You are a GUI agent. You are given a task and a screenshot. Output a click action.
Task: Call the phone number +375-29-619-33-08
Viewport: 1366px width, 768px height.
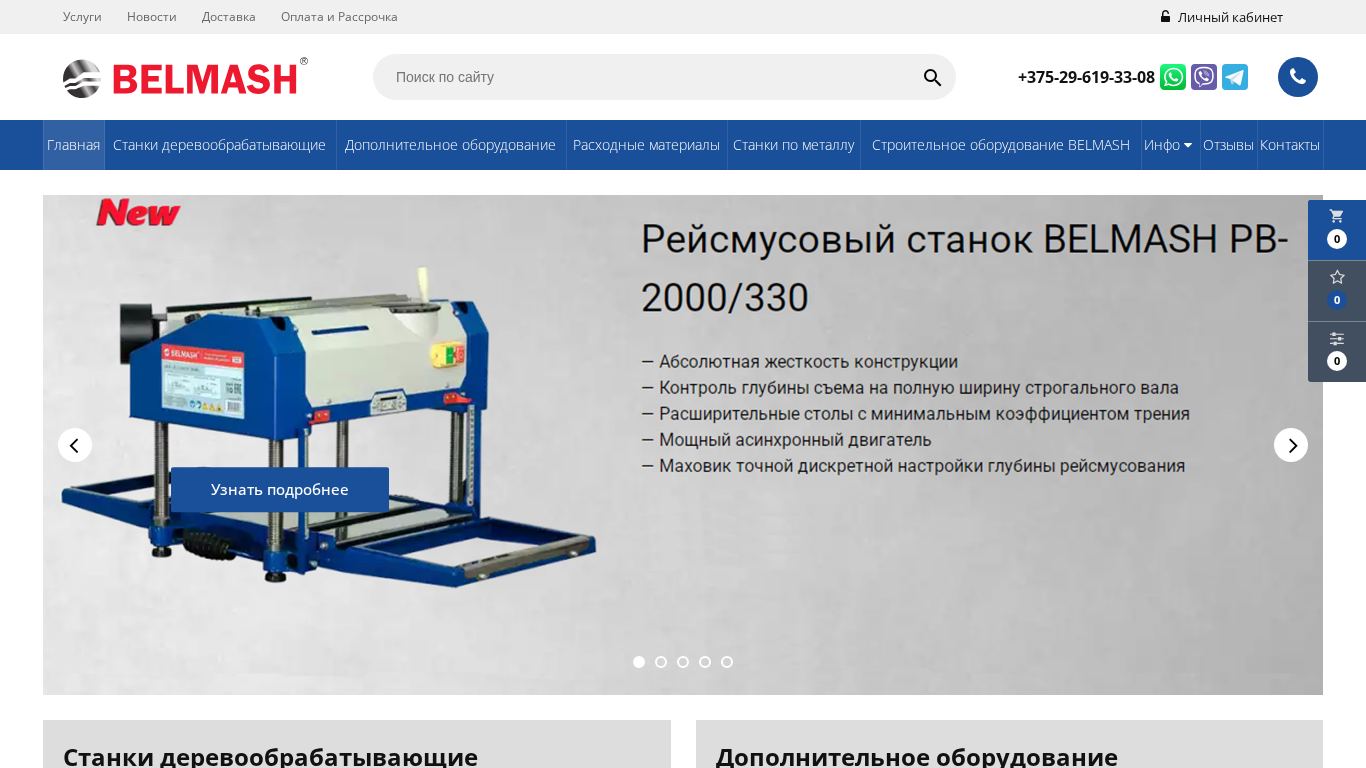coord(1086,77)
